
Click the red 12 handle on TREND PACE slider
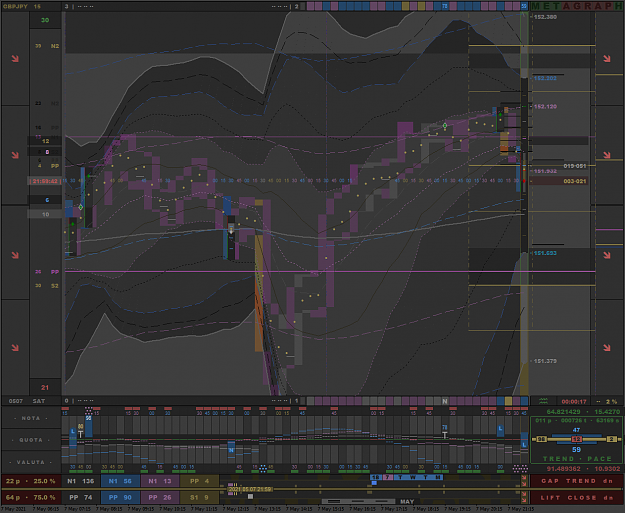click(x=576, y=439)
